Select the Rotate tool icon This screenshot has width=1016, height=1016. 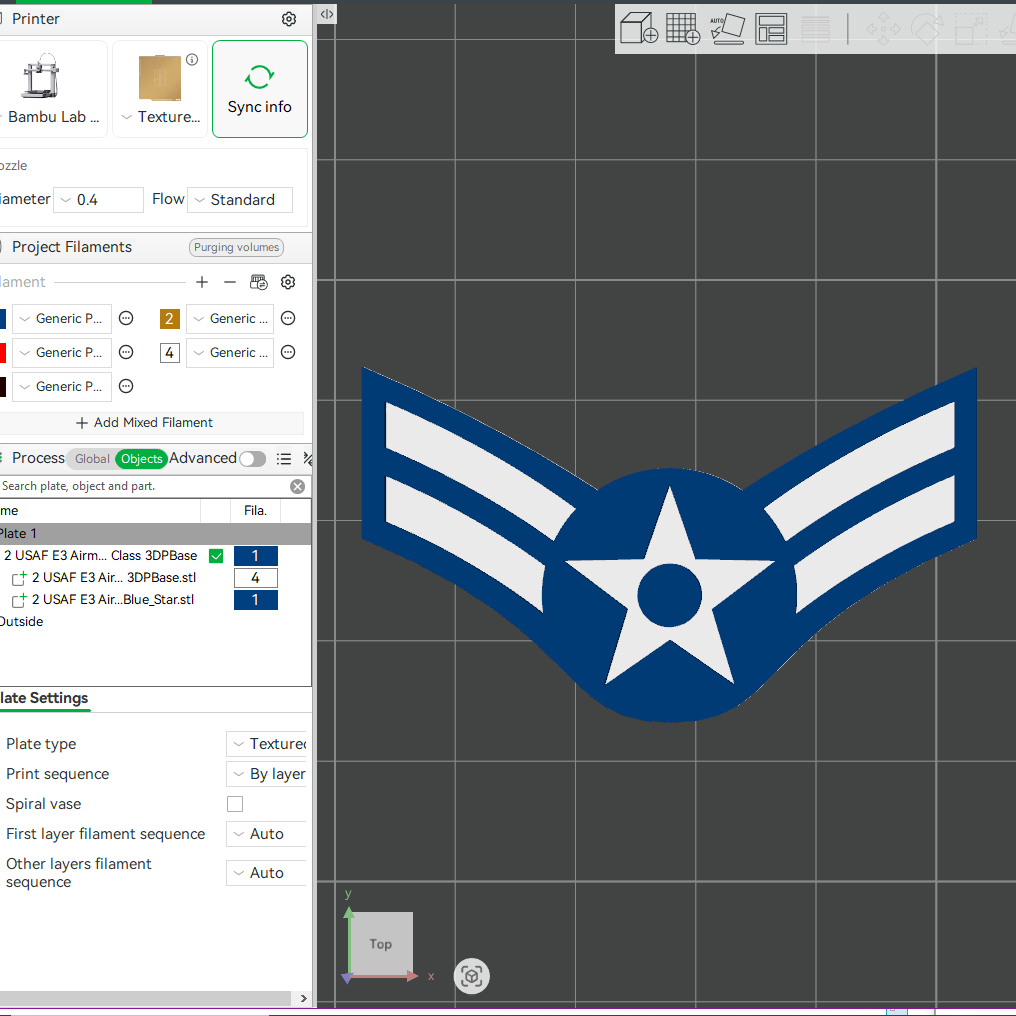927,29
